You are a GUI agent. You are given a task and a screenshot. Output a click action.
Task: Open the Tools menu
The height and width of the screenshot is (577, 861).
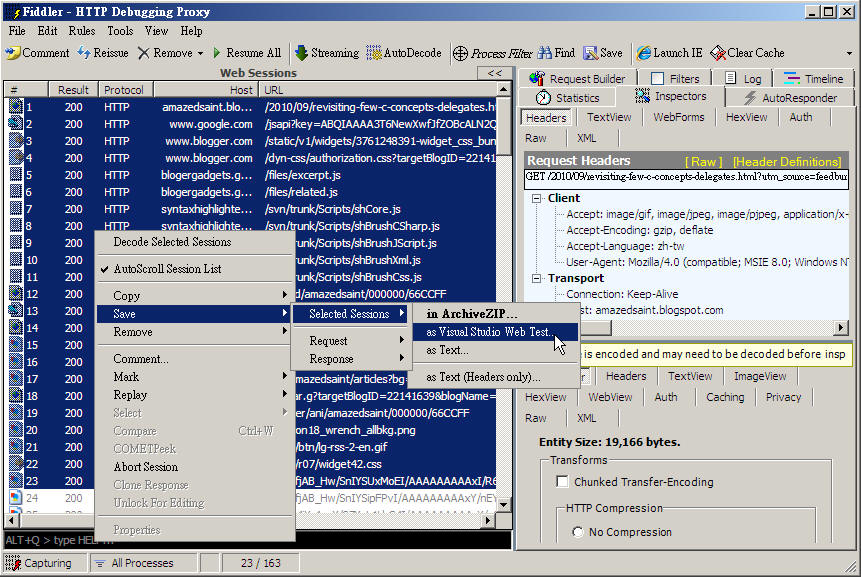click(x=120, y=31)
